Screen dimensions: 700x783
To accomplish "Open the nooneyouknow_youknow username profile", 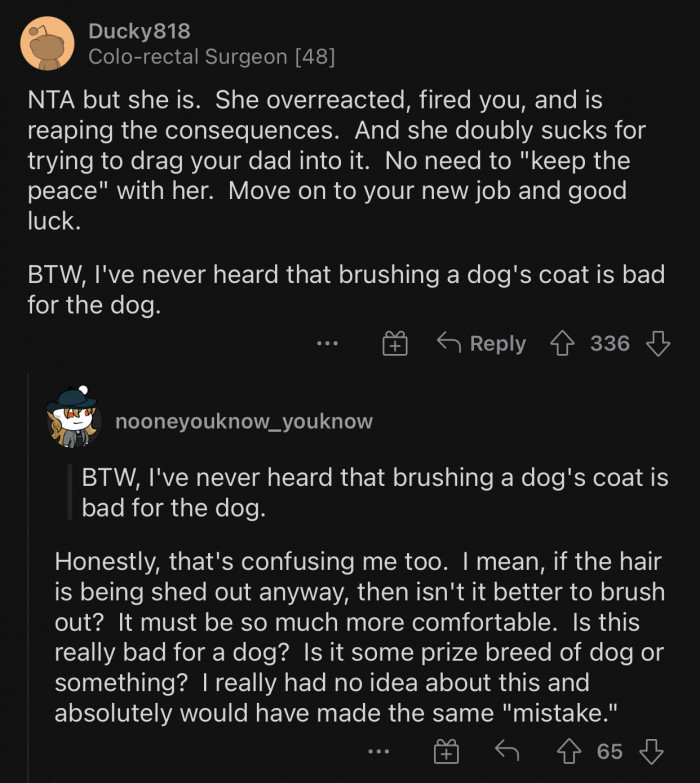I will click(x=244, y=421).
